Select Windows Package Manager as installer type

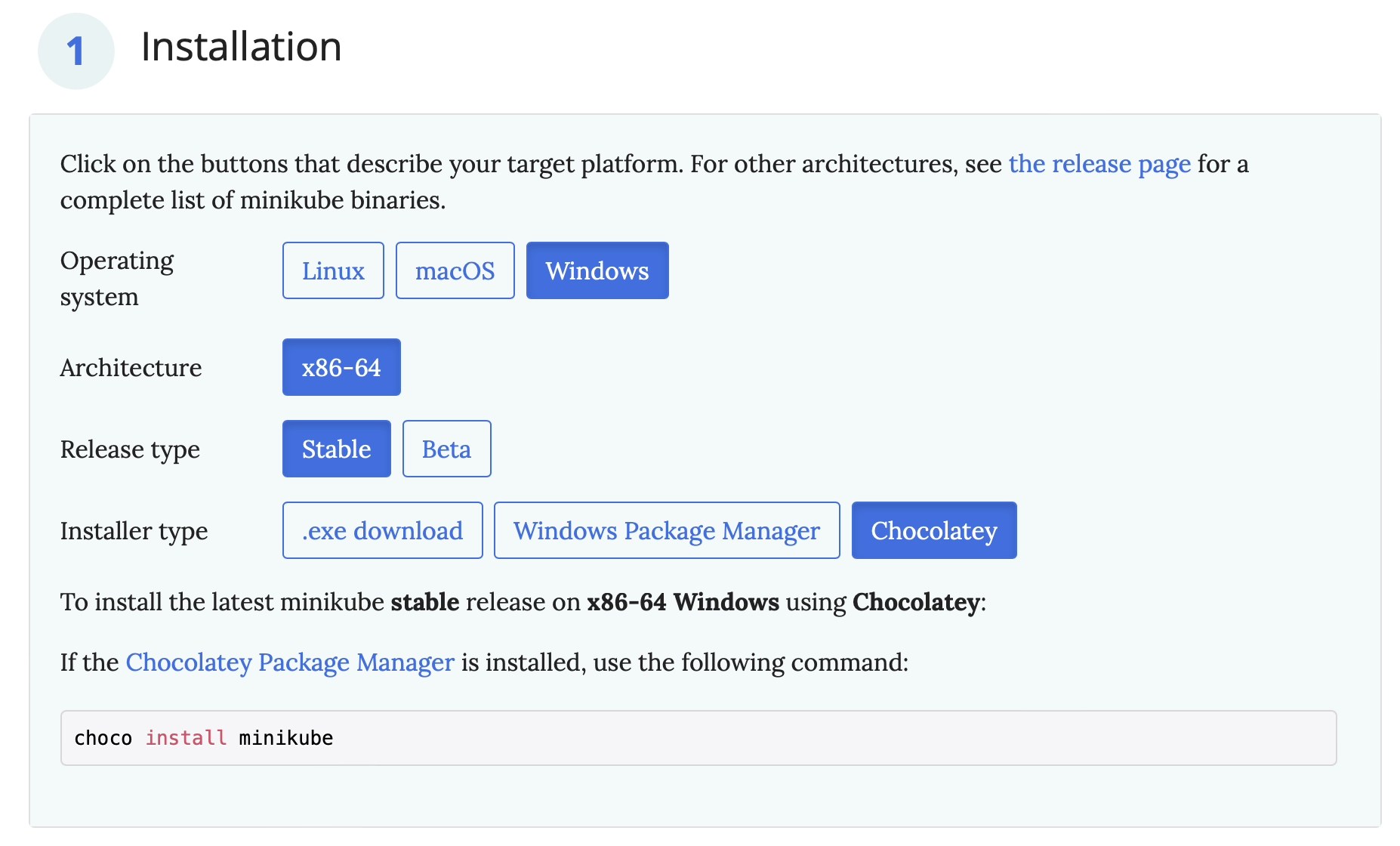coord(666,530)
